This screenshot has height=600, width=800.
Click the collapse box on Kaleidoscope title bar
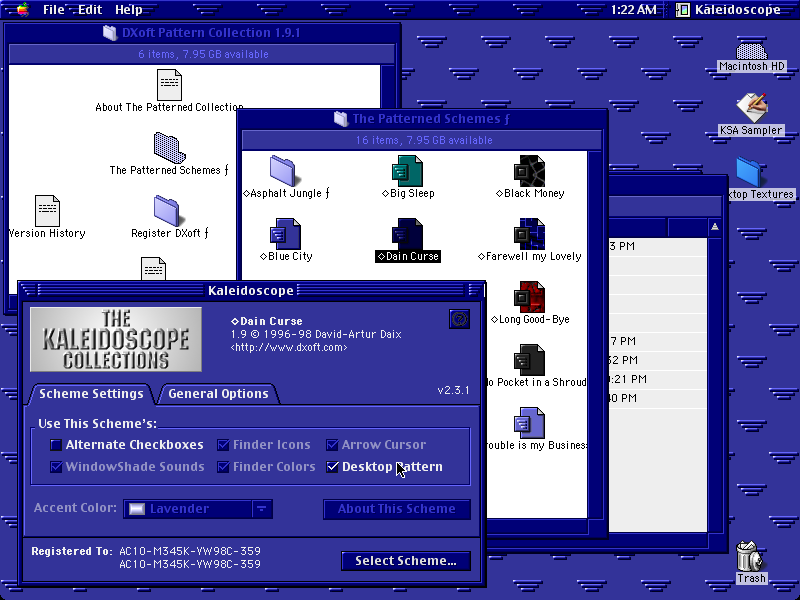pos(474,290)
